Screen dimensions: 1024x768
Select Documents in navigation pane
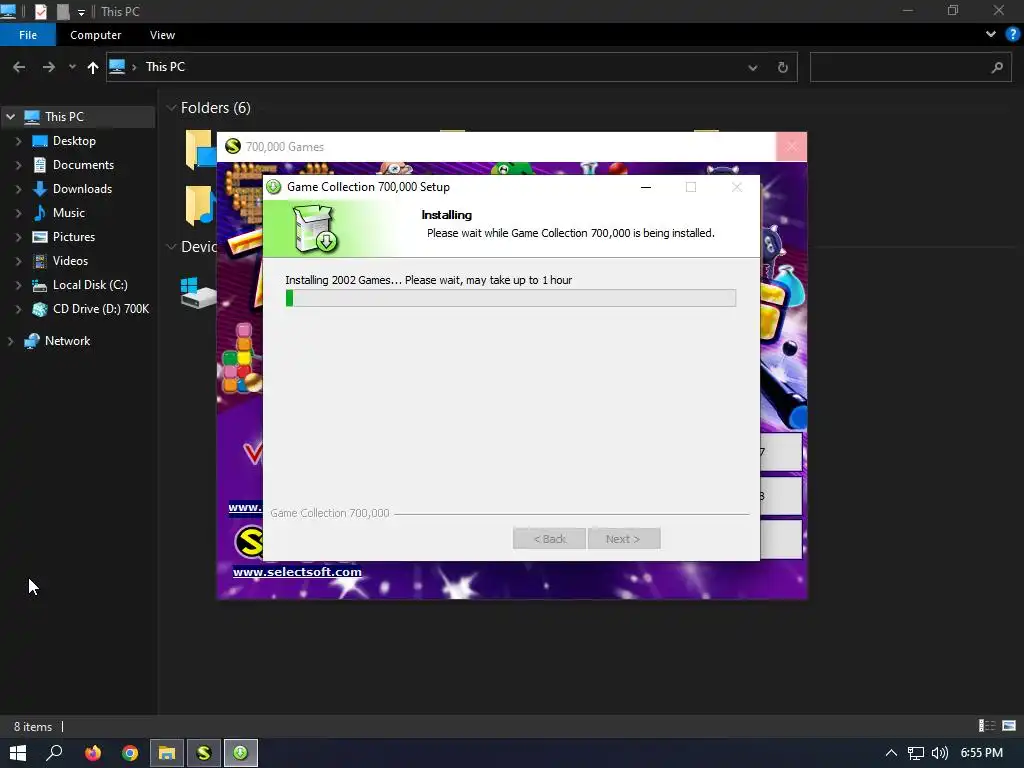click(83, 165)
